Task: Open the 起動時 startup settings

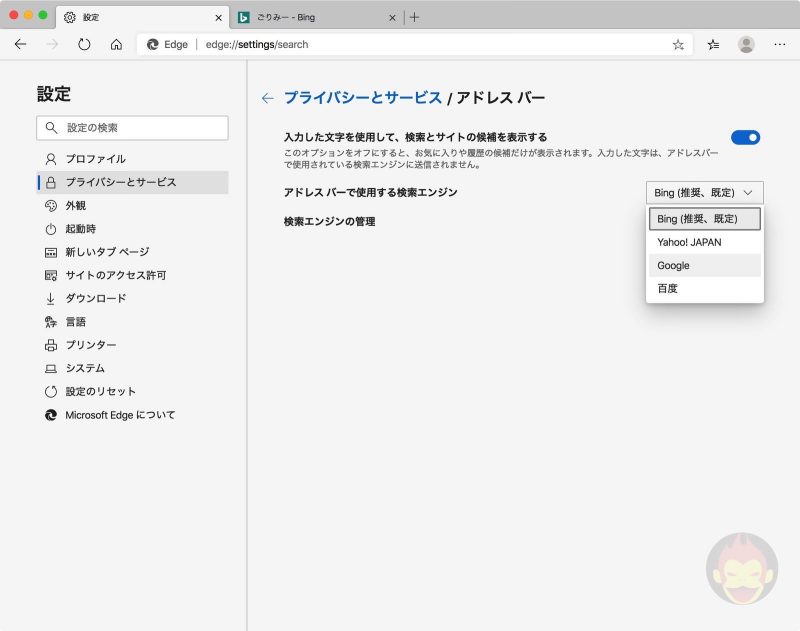Action: (x=88, y=227)
